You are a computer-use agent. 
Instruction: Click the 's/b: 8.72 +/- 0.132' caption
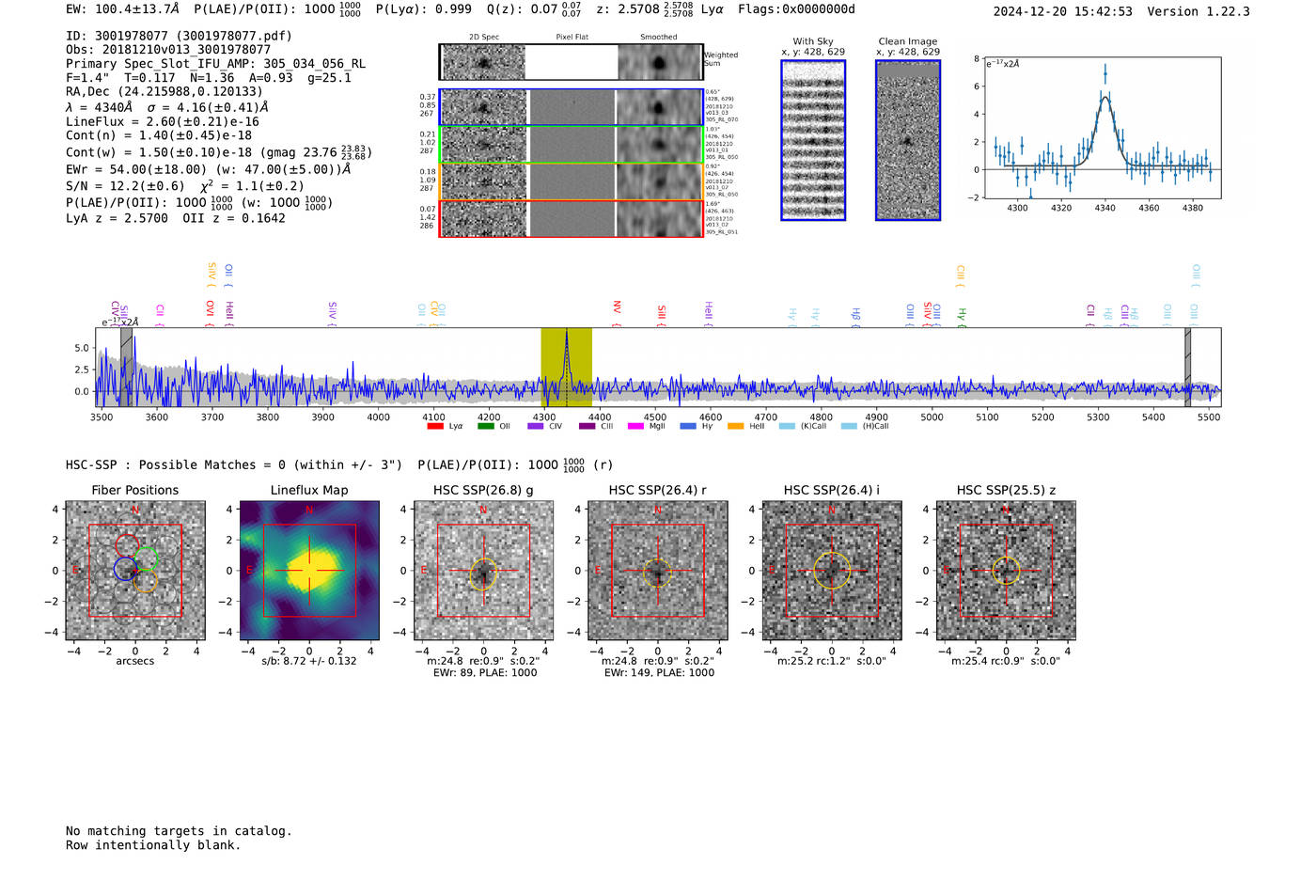tap(309, 661)
